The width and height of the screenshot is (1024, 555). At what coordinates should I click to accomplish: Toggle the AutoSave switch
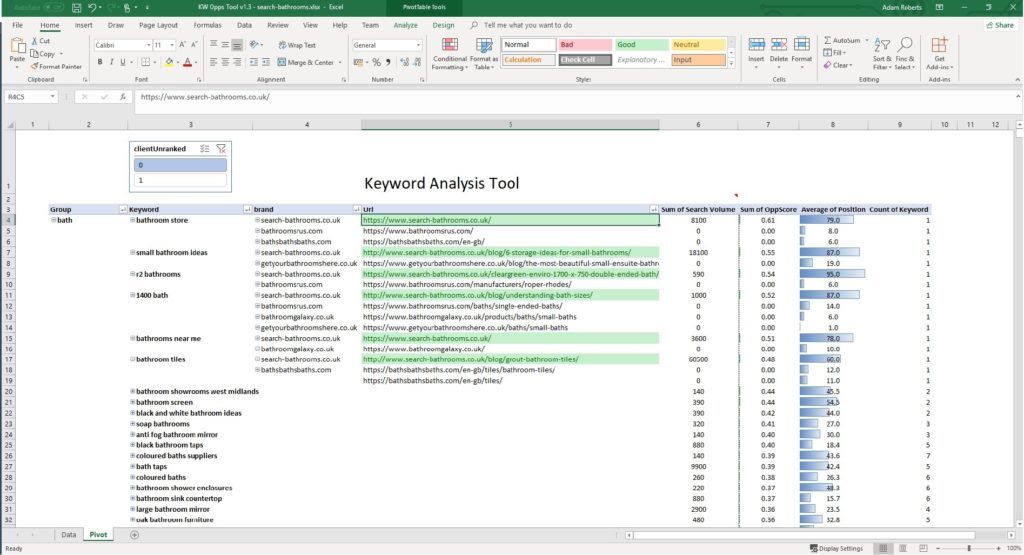tap(54, 8)
